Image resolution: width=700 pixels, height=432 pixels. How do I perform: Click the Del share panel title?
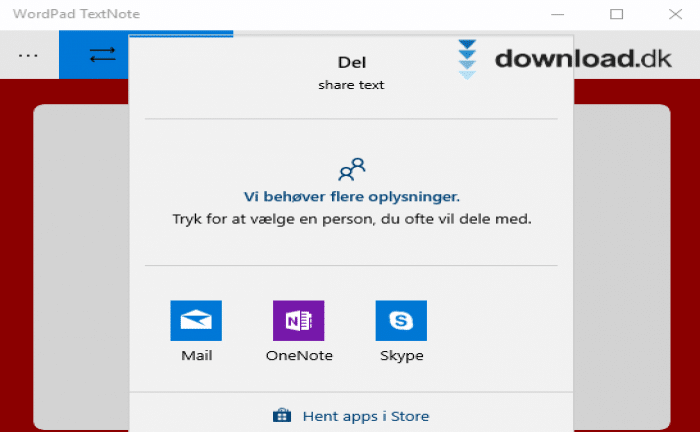[x=352, y=62]
